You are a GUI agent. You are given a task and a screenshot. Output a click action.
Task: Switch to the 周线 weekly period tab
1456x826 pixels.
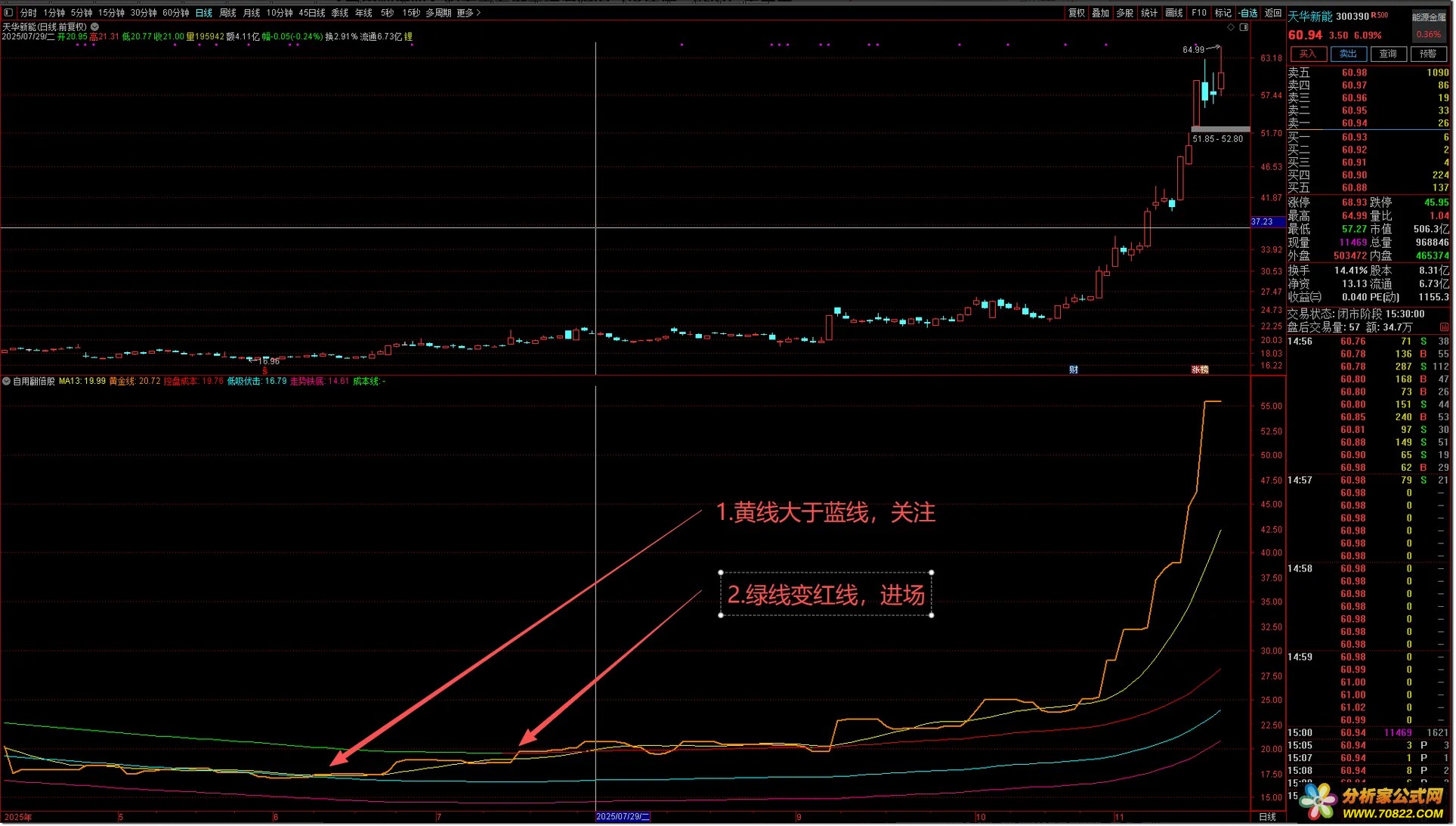coord(227,13)
